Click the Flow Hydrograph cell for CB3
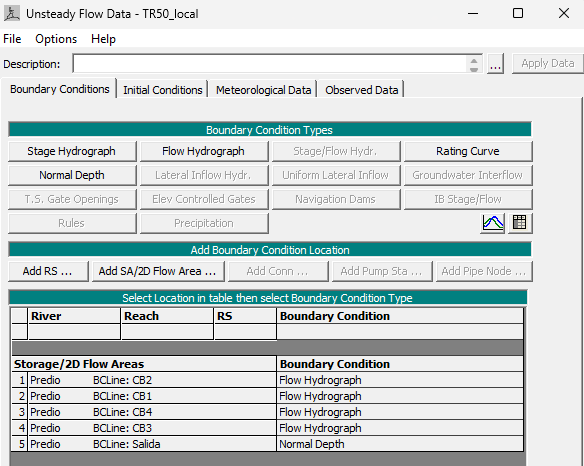Image resolution: width=584 pixels, height=466 pixels. point(400,428)
